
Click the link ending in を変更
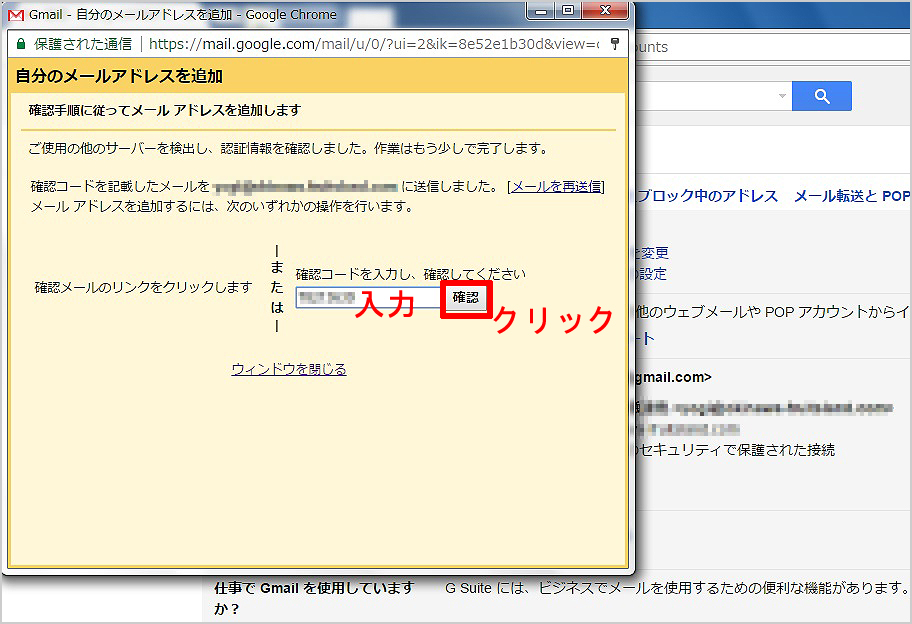[651, 253]
